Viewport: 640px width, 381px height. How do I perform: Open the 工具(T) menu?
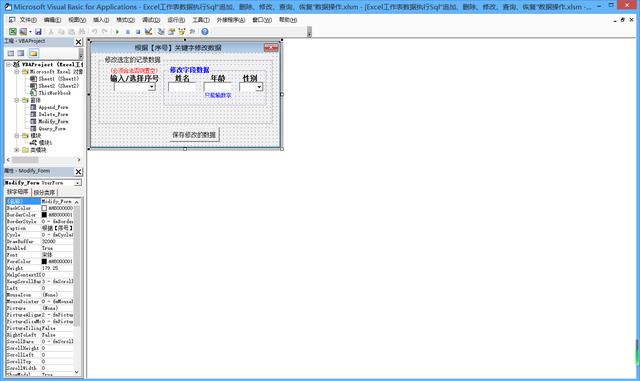click(x=201, y=20)
